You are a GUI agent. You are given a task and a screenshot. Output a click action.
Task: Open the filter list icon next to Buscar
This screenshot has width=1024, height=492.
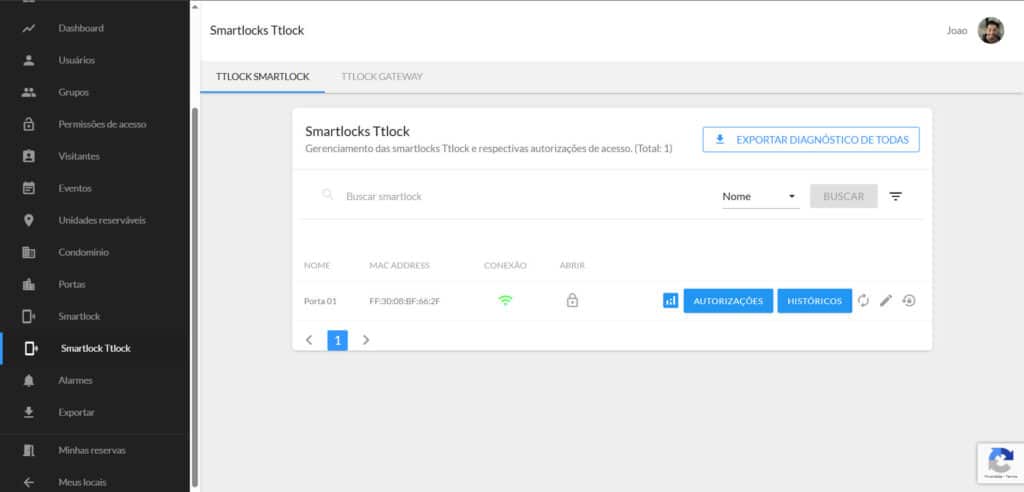895,196
